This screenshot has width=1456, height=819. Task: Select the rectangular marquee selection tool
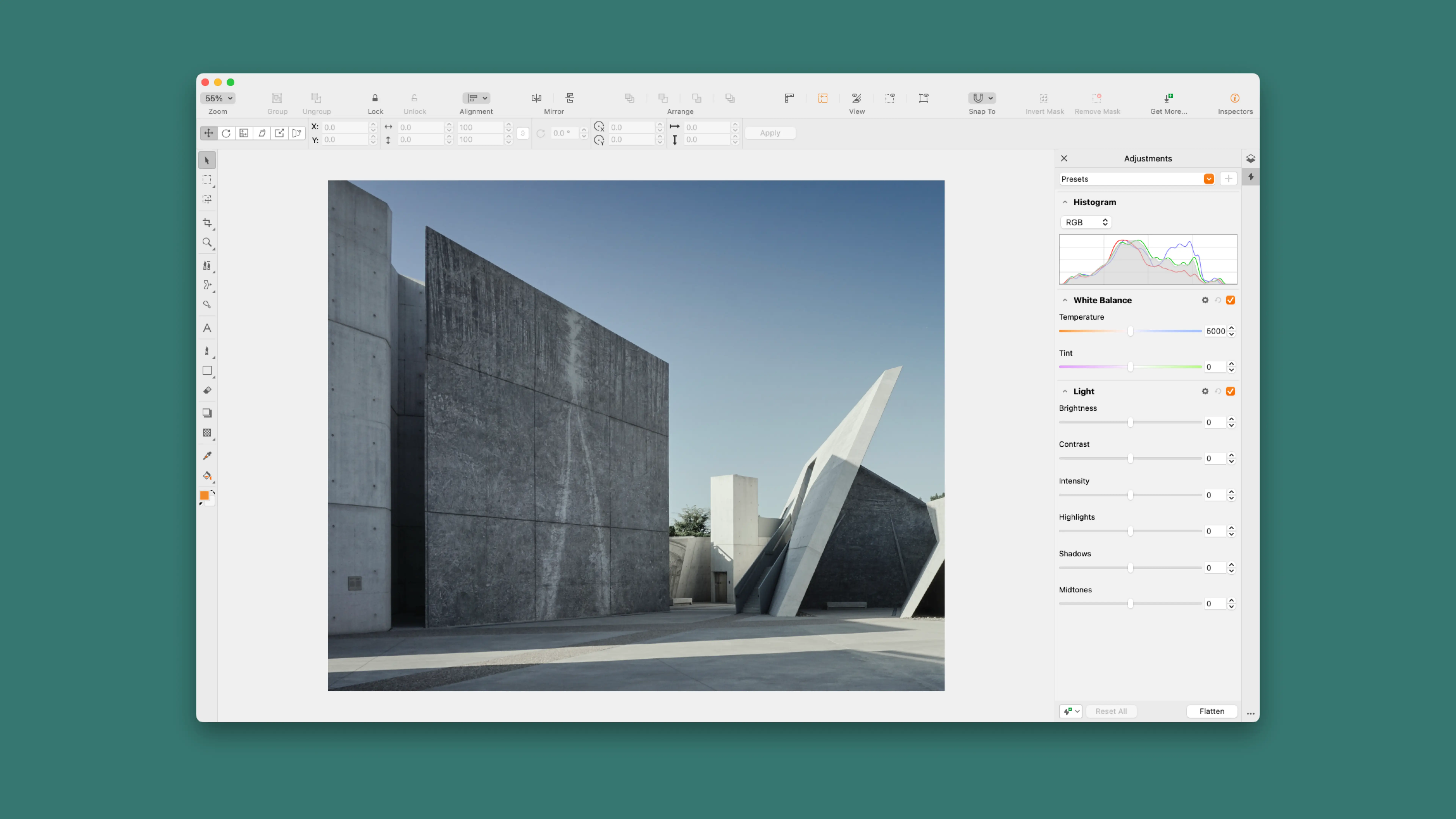pyautogui.click(x=207, y=180)
